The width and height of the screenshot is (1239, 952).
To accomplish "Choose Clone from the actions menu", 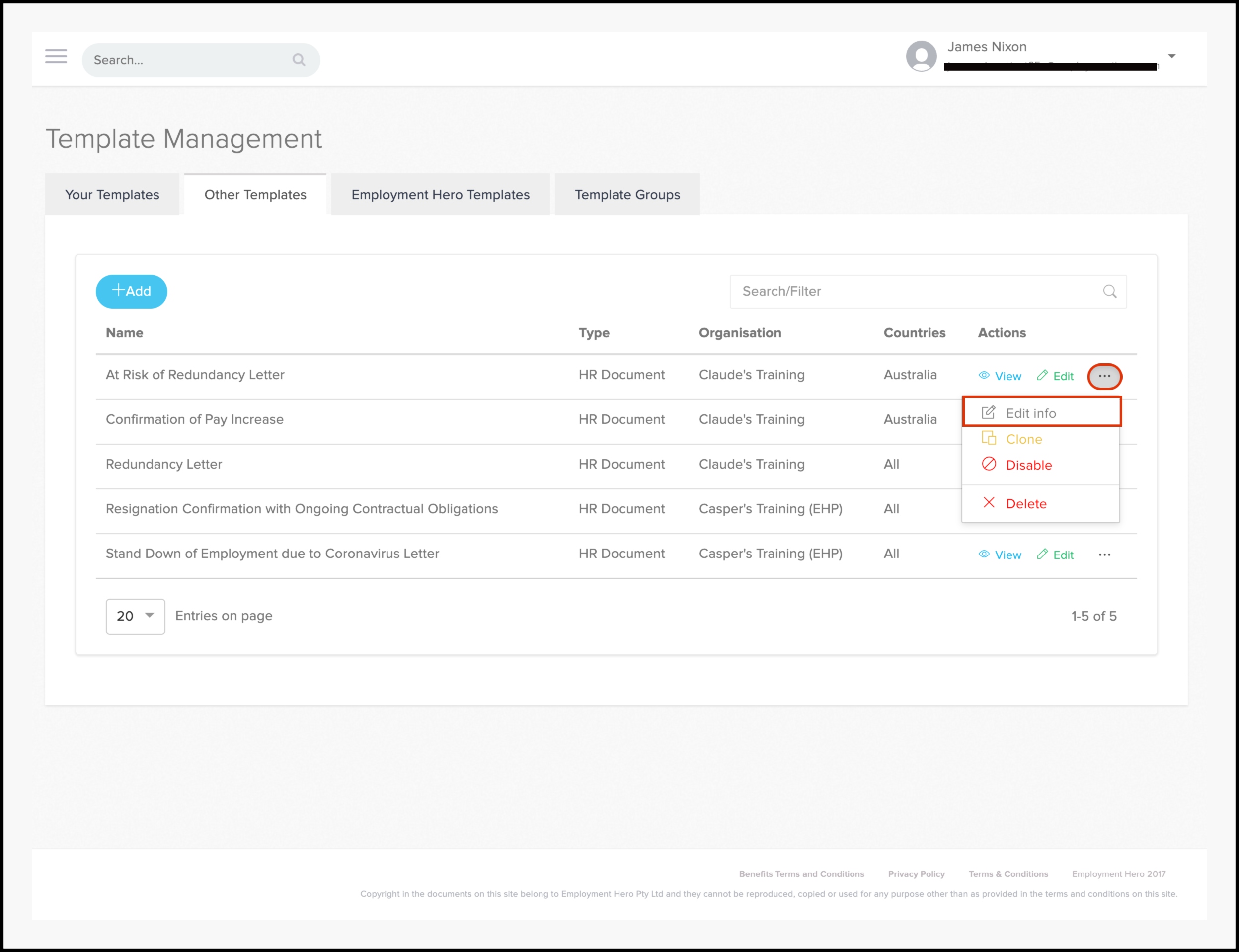I will pos(1023,439).
